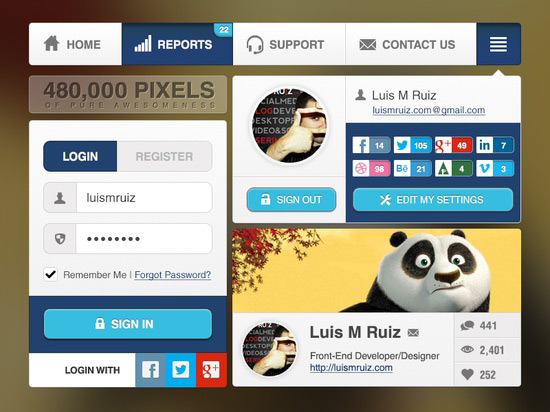This screenshot has height=412, width=550.
Task: Toggle the Remember Me checkbox
Action: point(51,274)
